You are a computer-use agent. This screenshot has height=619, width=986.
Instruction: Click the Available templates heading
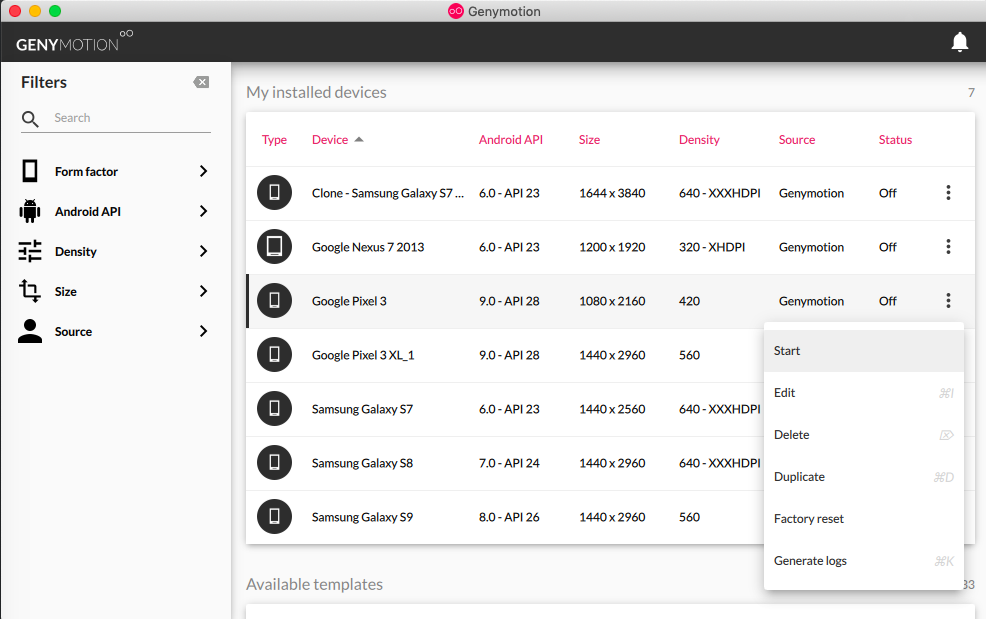click(314, 584)
